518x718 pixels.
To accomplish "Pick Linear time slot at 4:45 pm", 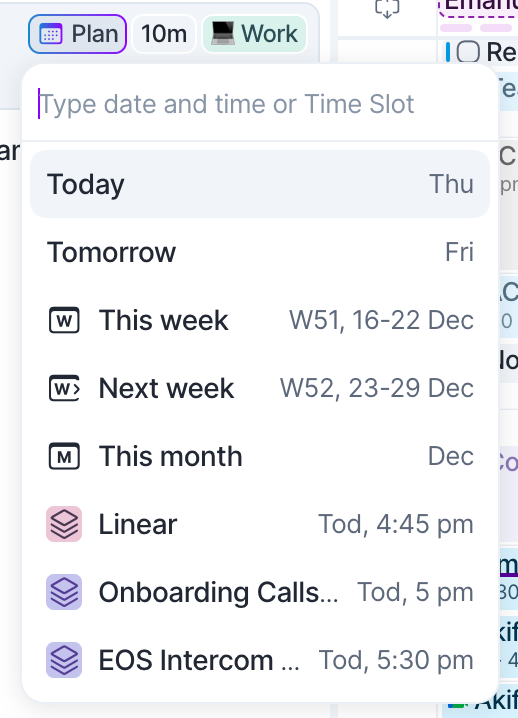I will (x=260, y=524).
